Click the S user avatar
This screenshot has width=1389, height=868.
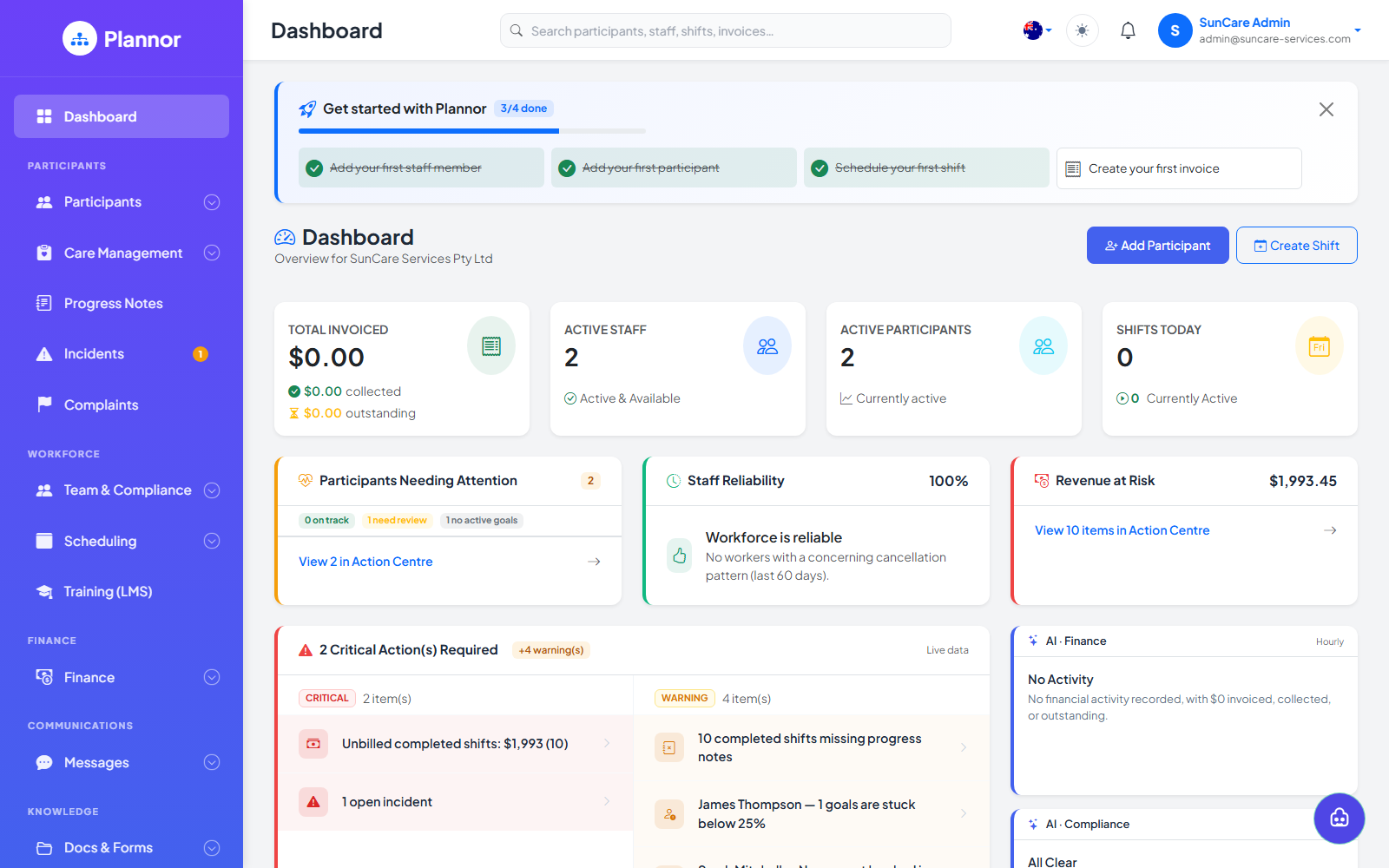[1175, 30]
